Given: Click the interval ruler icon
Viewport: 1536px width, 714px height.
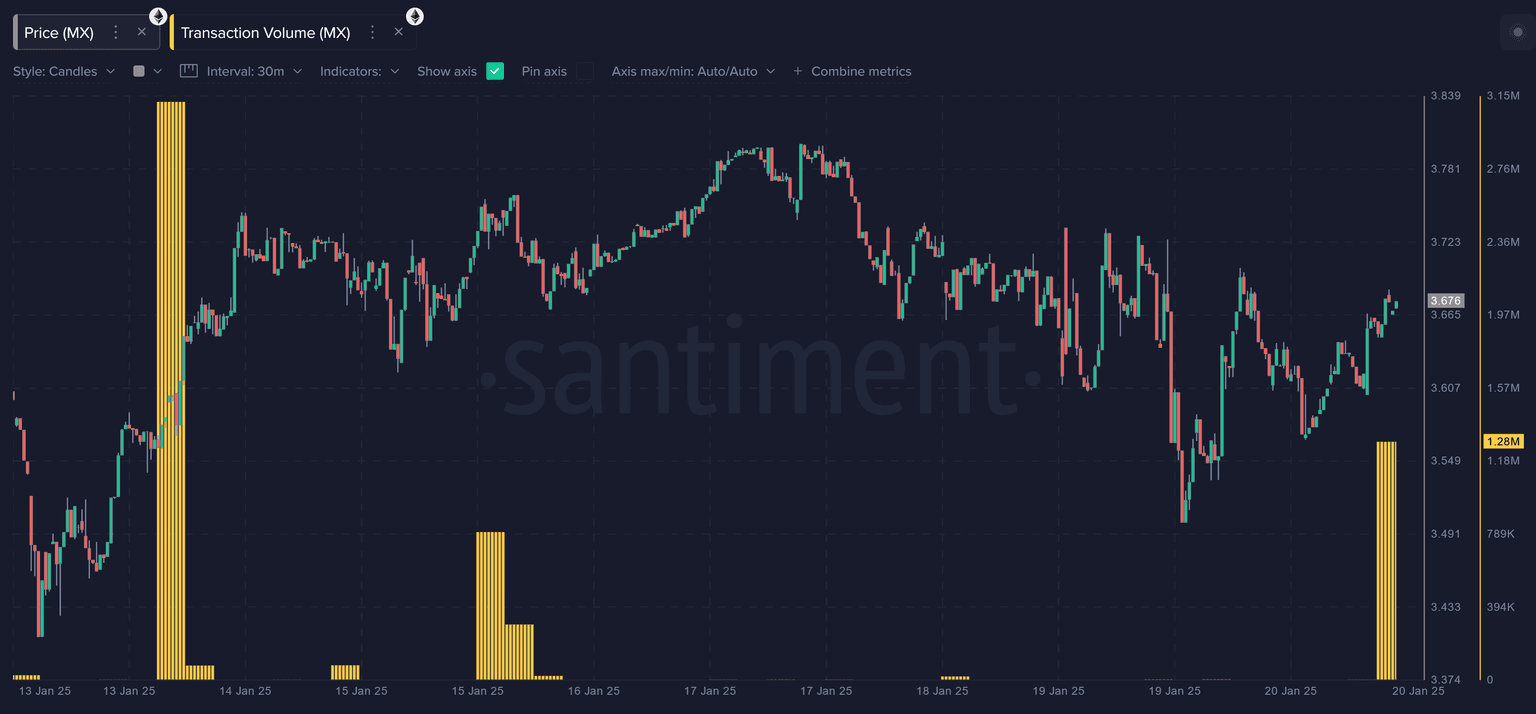Looking at the screenshot, I should point(189,71).
